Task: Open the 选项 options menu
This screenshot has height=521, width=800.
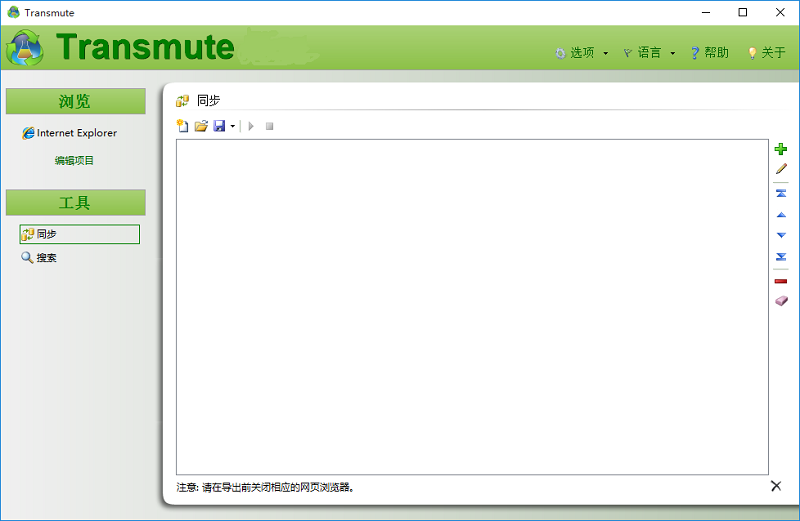Action: coord(582,53)
